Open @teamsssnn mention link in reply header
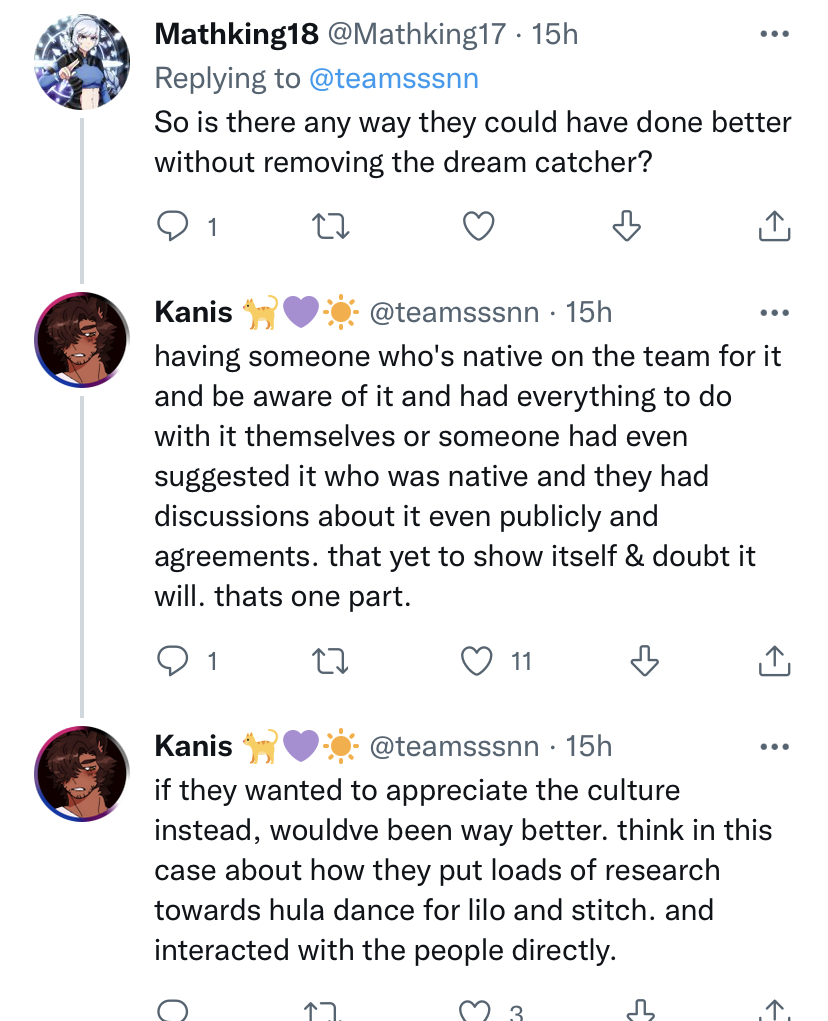Image resolution: width=828 pixels, height=1021 pixels. [x=394, y=78]
